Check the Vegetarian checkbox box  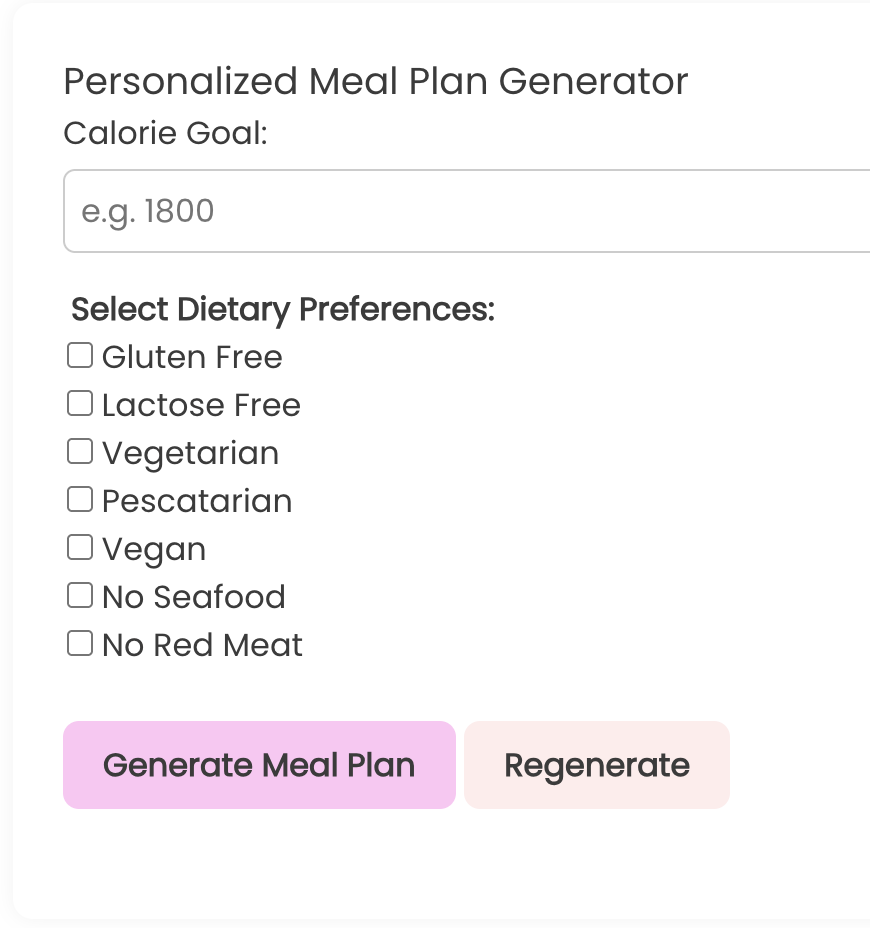[x=80, y=451]
